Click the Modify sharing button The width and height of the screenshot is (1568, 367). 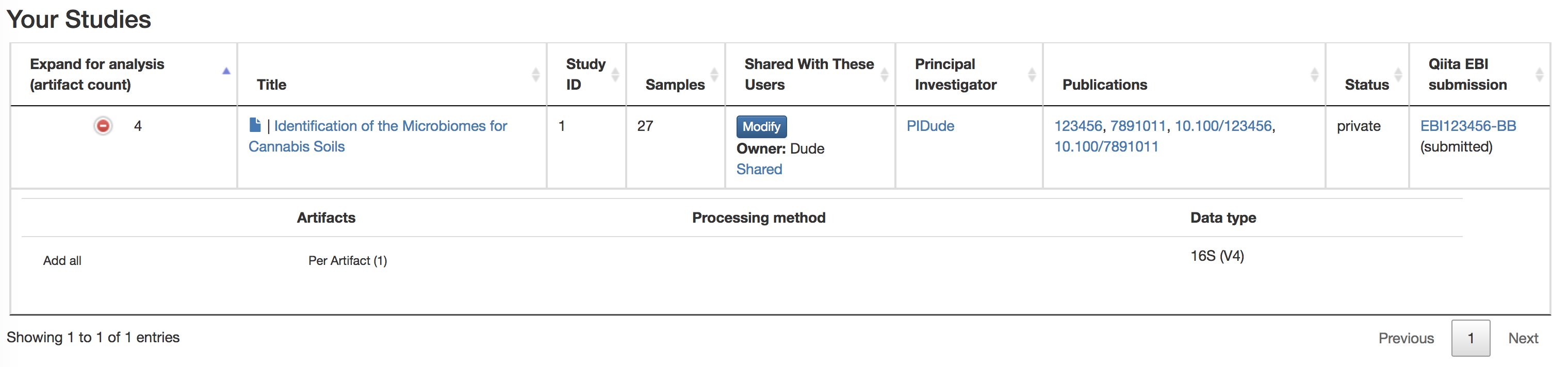tap(761, 127)
